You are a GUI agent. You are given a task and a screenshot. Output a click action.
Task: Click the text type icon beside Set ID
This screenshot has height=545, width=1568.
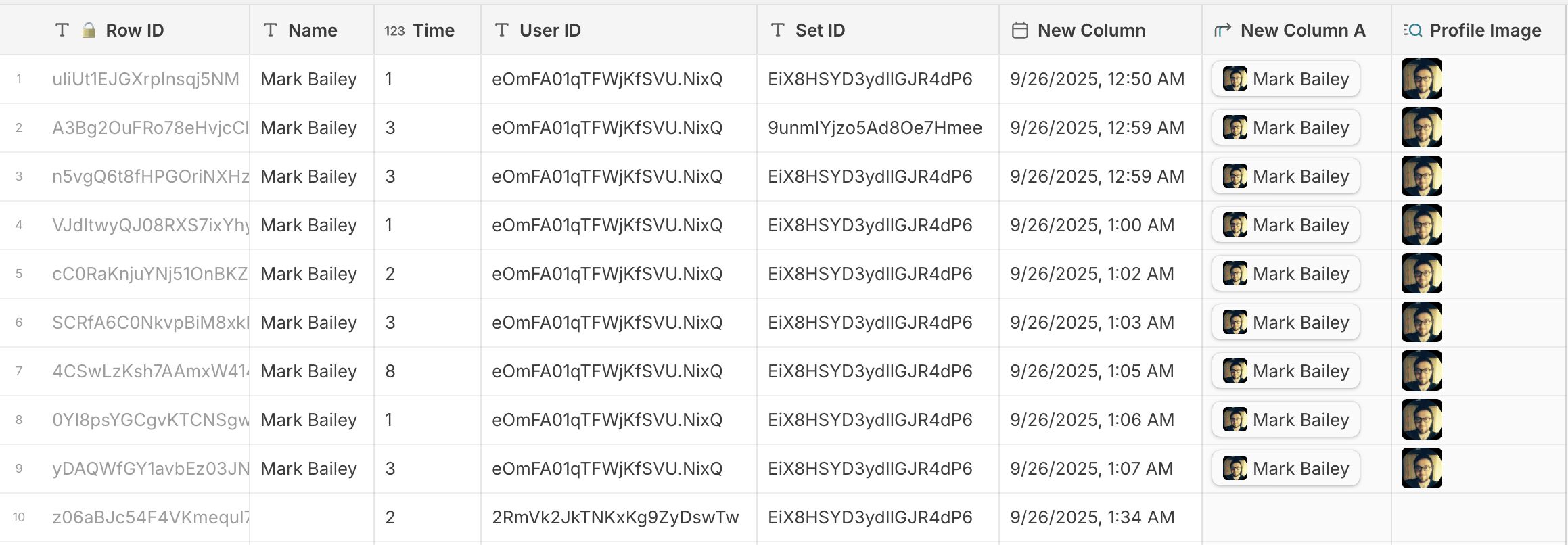tap(778, 30)
